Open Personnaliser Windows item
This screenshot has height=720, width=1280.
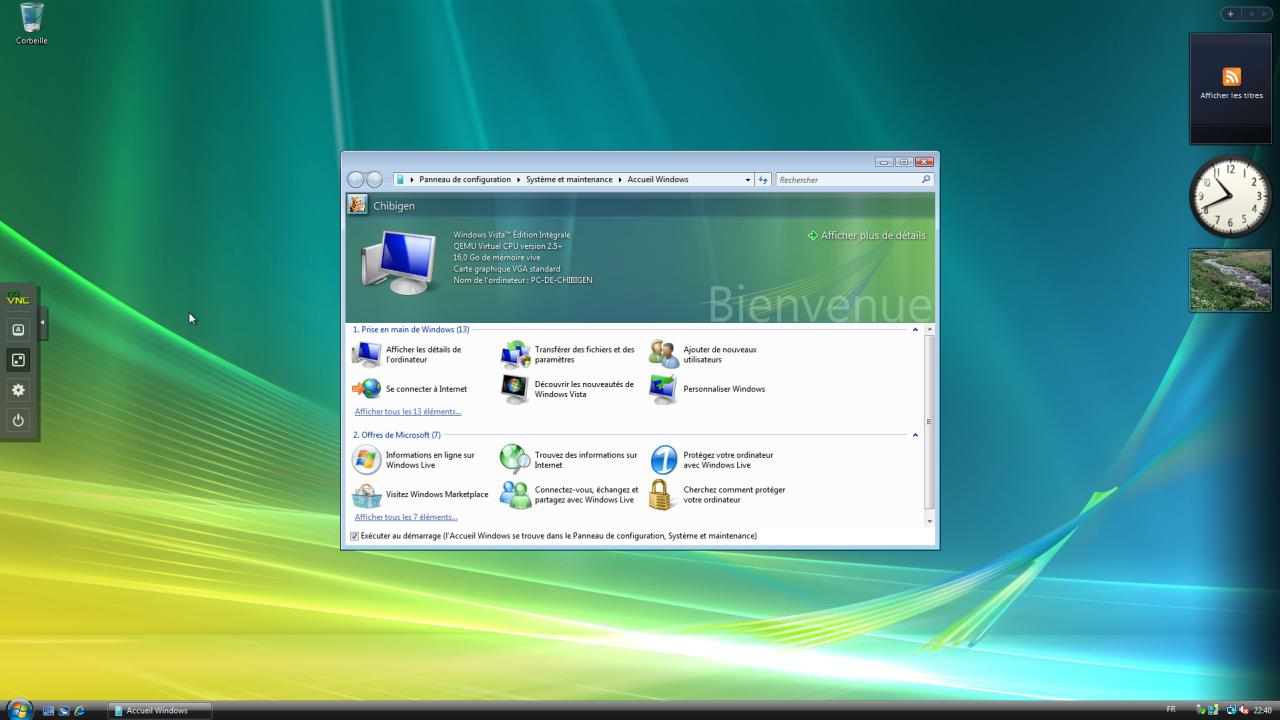coord(723,389)
